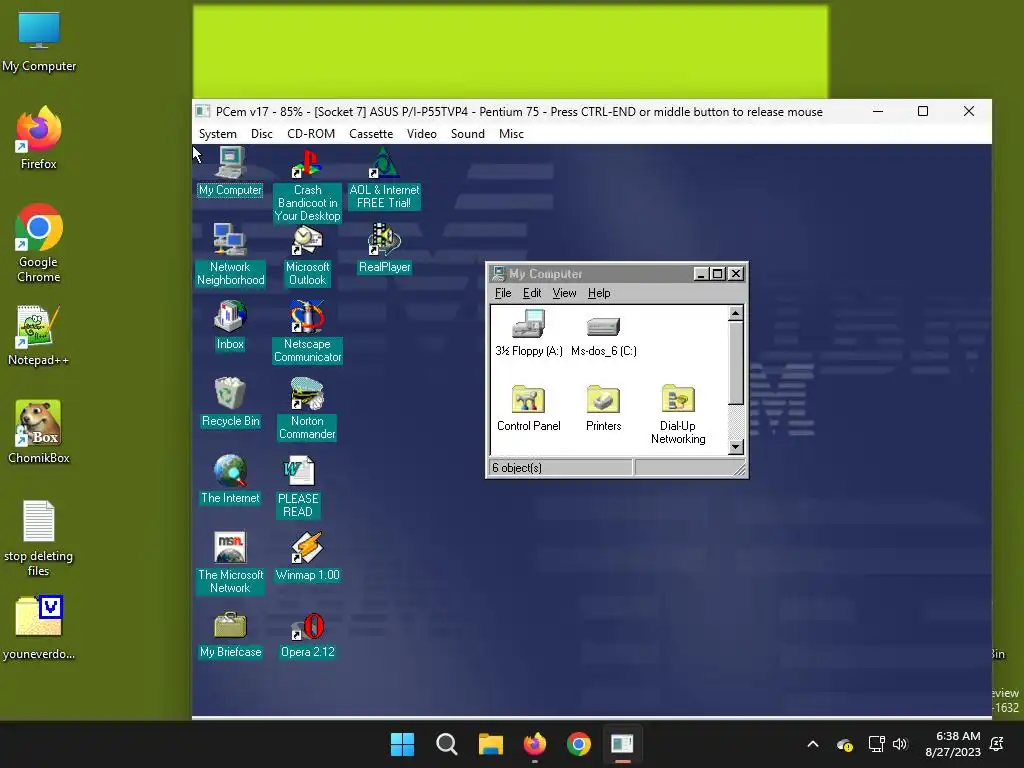Image resolution: width=1024 pixels, height=768 pixels.
Task: Open notifications bell in tray
Action: (997, 744)
